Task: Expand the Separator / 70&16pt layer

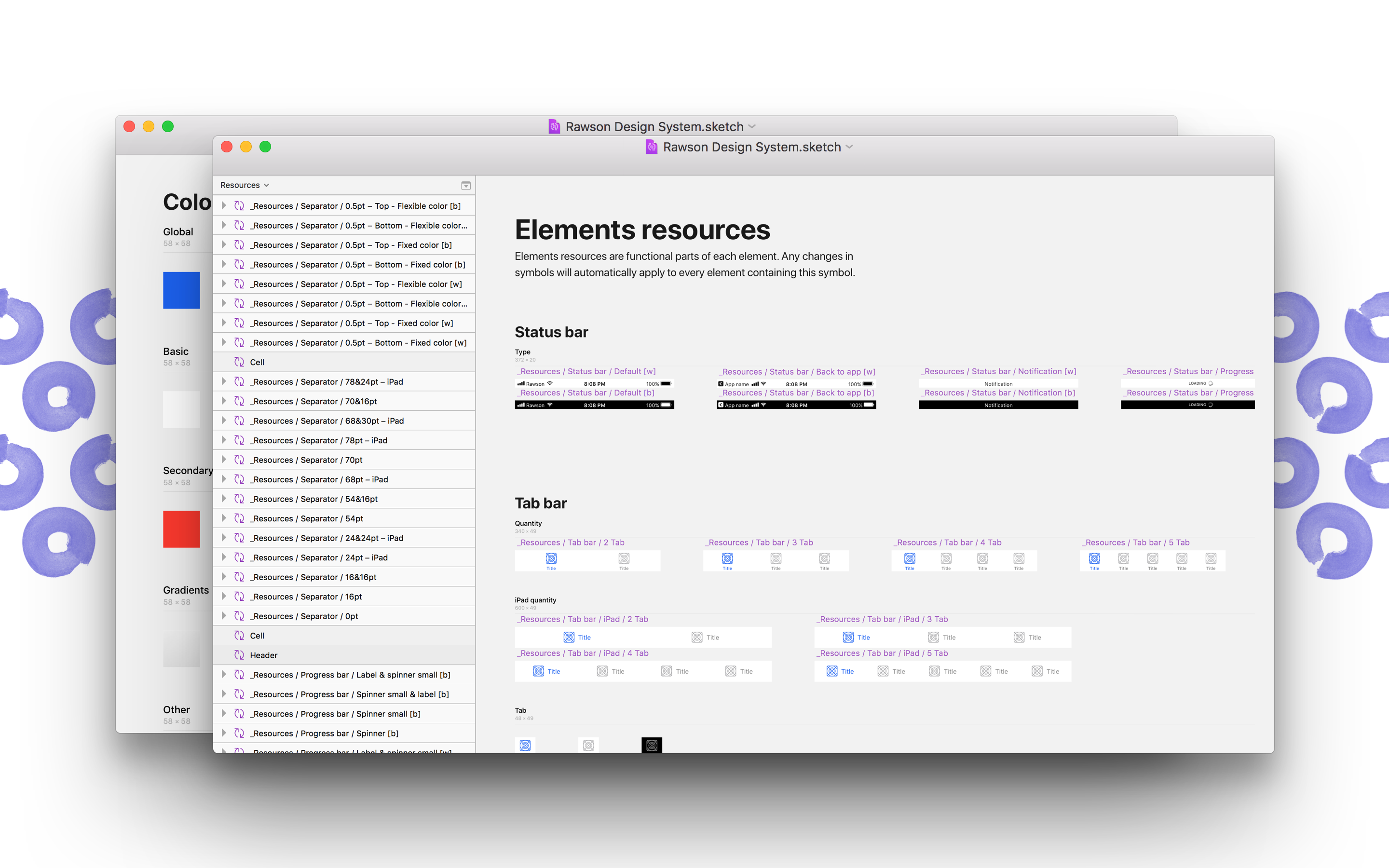Action: click(224, 401)
